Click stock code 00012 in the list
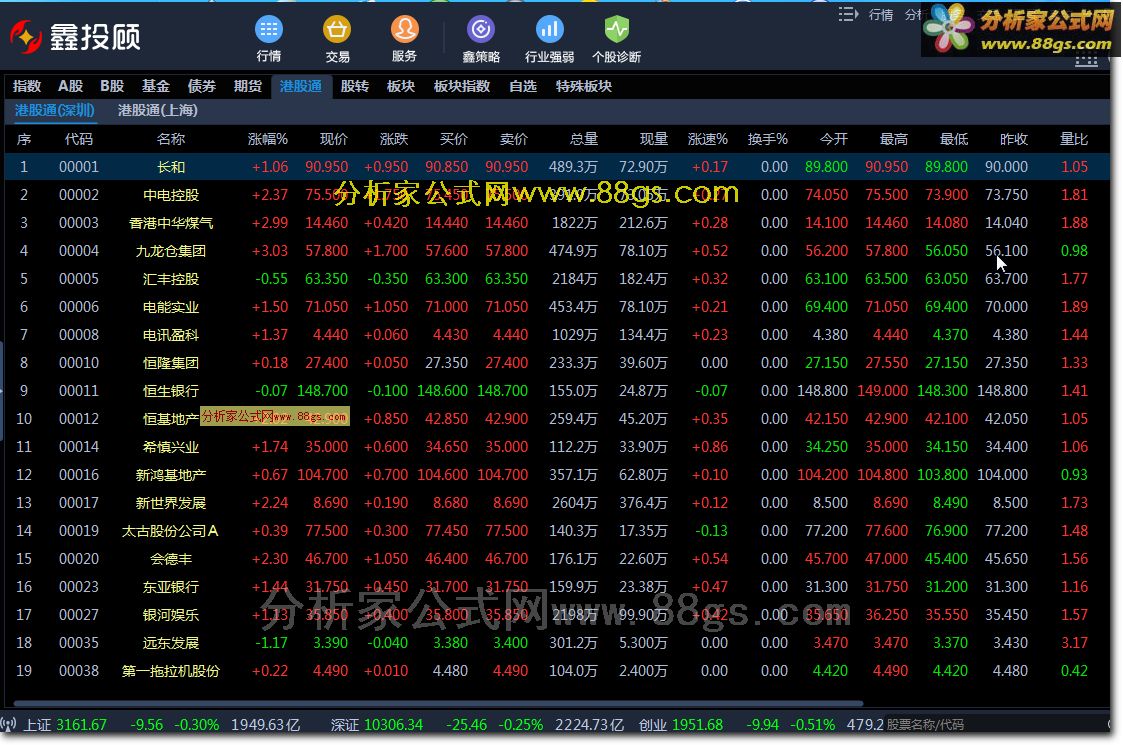Viewport: 1123px width, 745px height. [x=79, y=418]
